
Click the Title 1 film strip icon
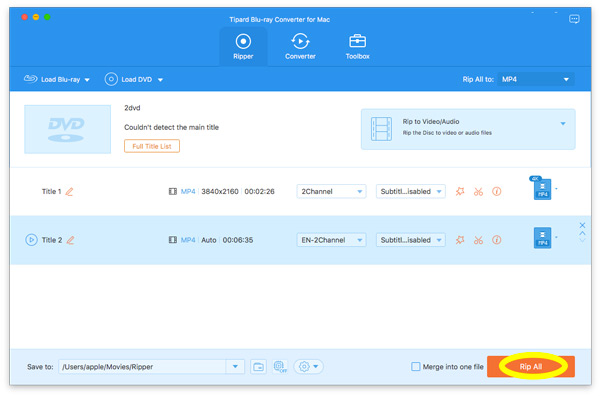173,191
